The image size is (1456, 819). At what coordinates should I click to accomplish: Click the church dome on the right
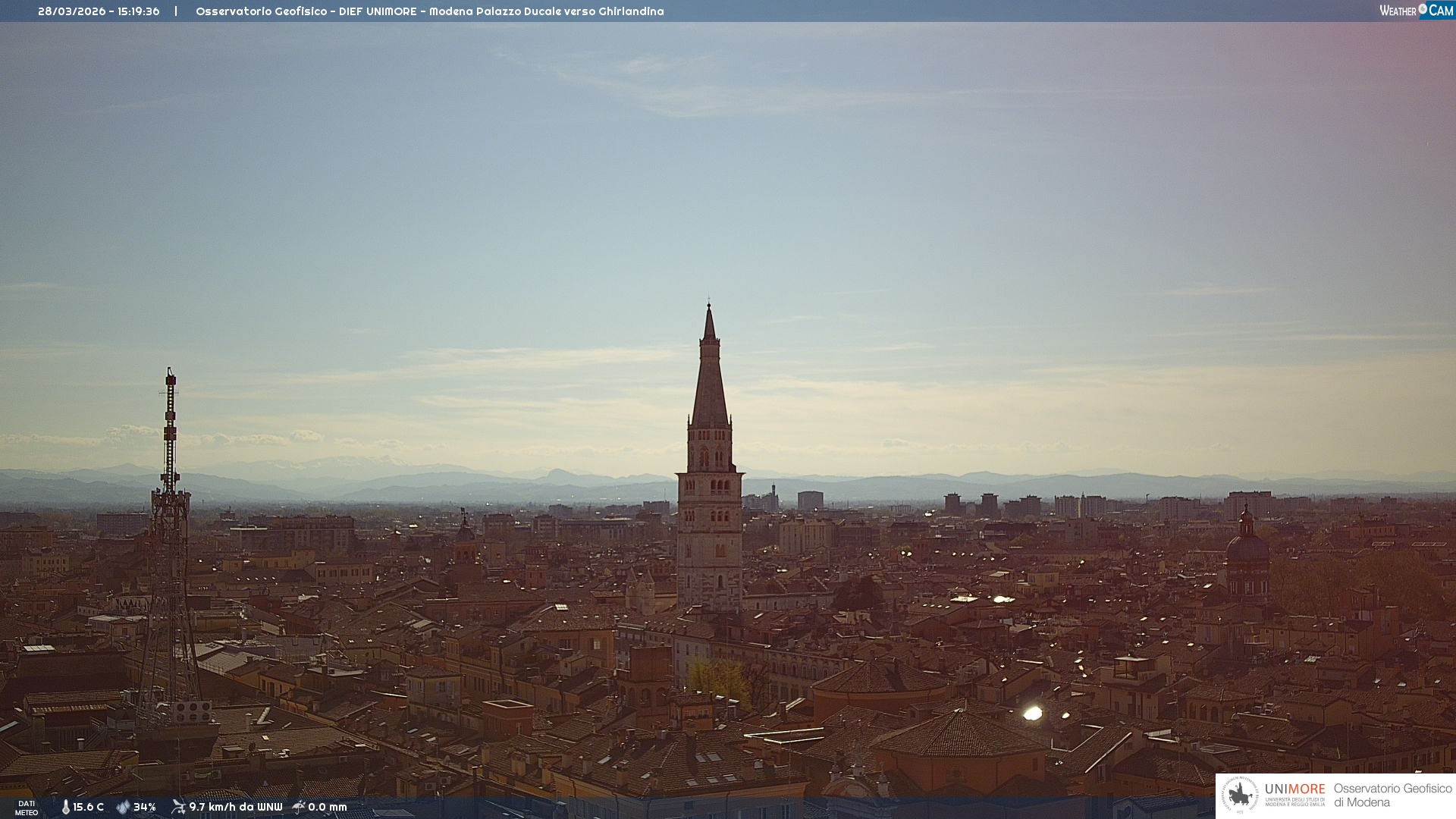1247,548
